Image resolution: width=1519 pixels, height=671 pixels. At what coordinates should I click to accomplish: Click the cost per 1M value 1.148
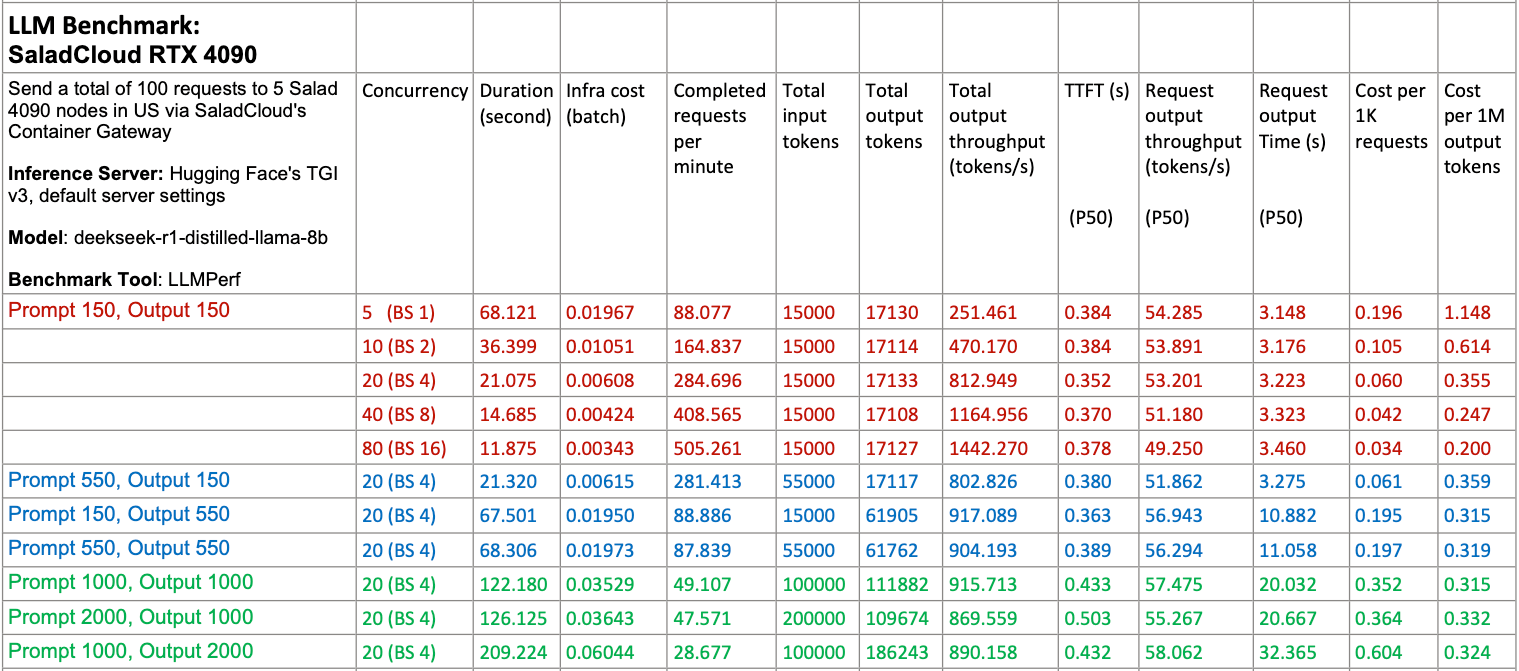(x=1468, y=313)
